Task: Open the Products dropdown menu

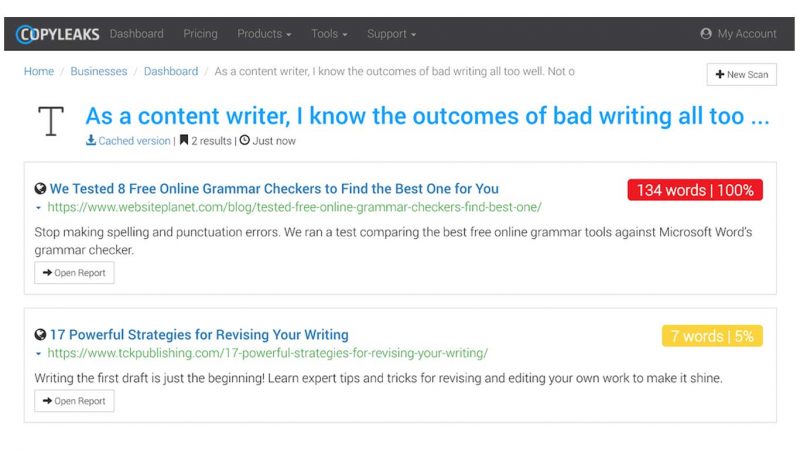Action: [x=264, y=34]
